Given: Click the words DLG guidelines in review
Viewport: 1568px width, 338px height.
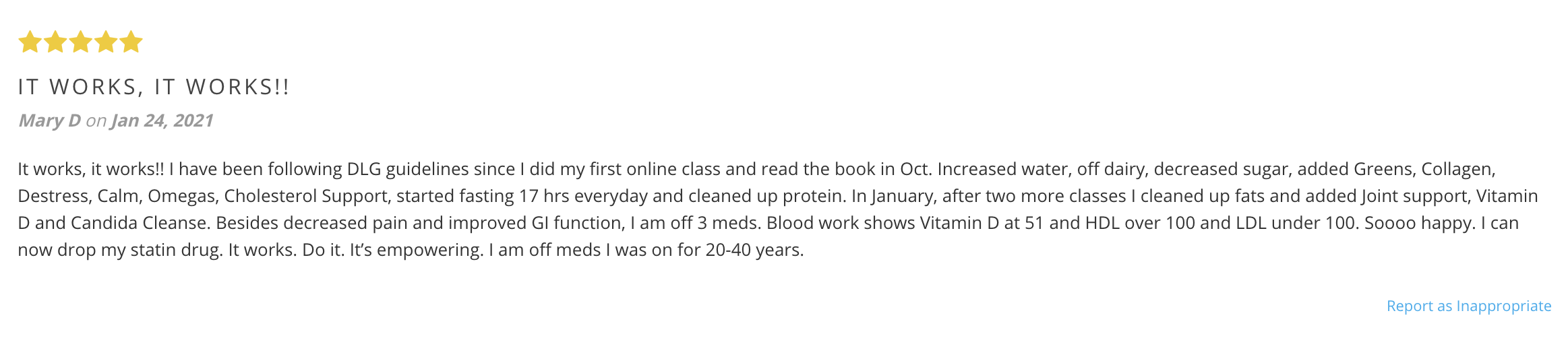Looking at the screenshot, I should click(x=407, y=169).
